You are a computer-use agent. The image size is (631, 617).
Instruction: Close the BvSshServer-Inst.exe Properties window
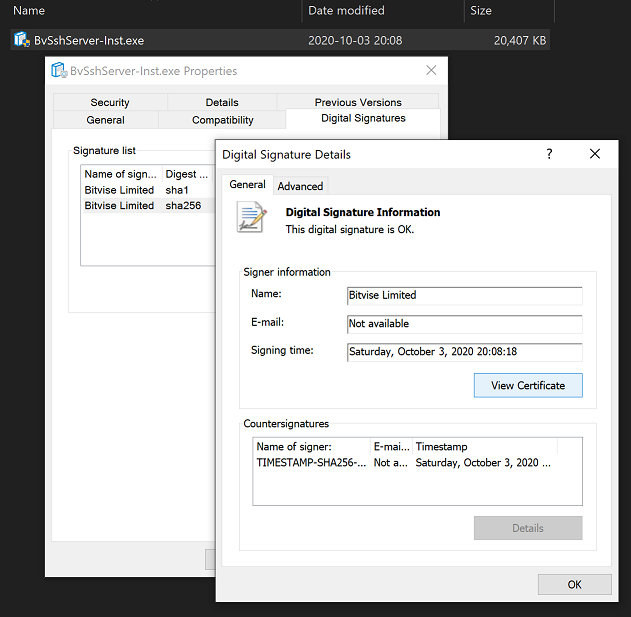tap(431, 70)
